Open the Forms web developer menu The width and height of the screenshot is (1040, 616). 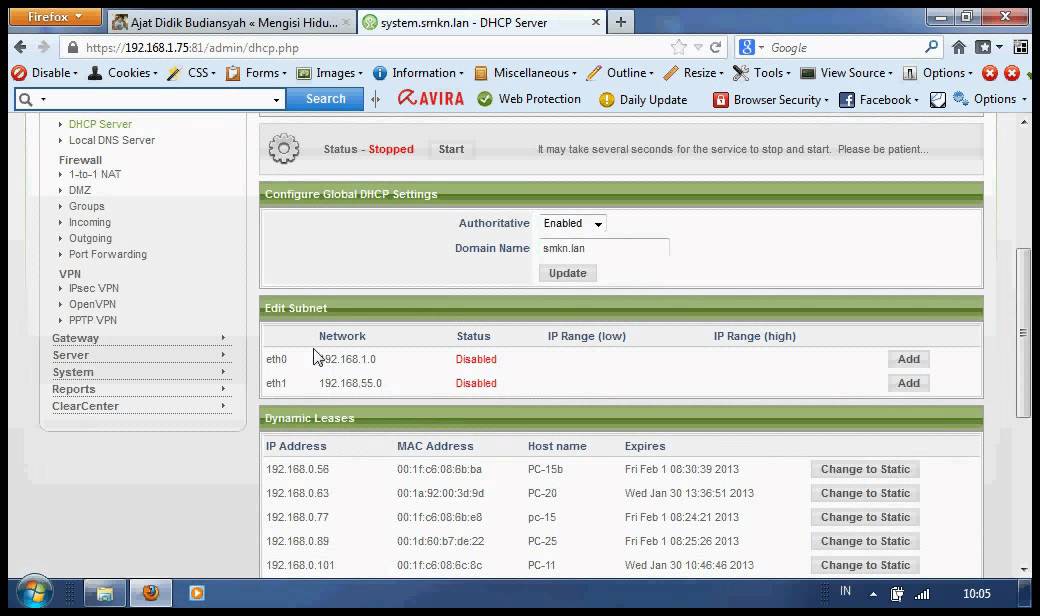256,73
